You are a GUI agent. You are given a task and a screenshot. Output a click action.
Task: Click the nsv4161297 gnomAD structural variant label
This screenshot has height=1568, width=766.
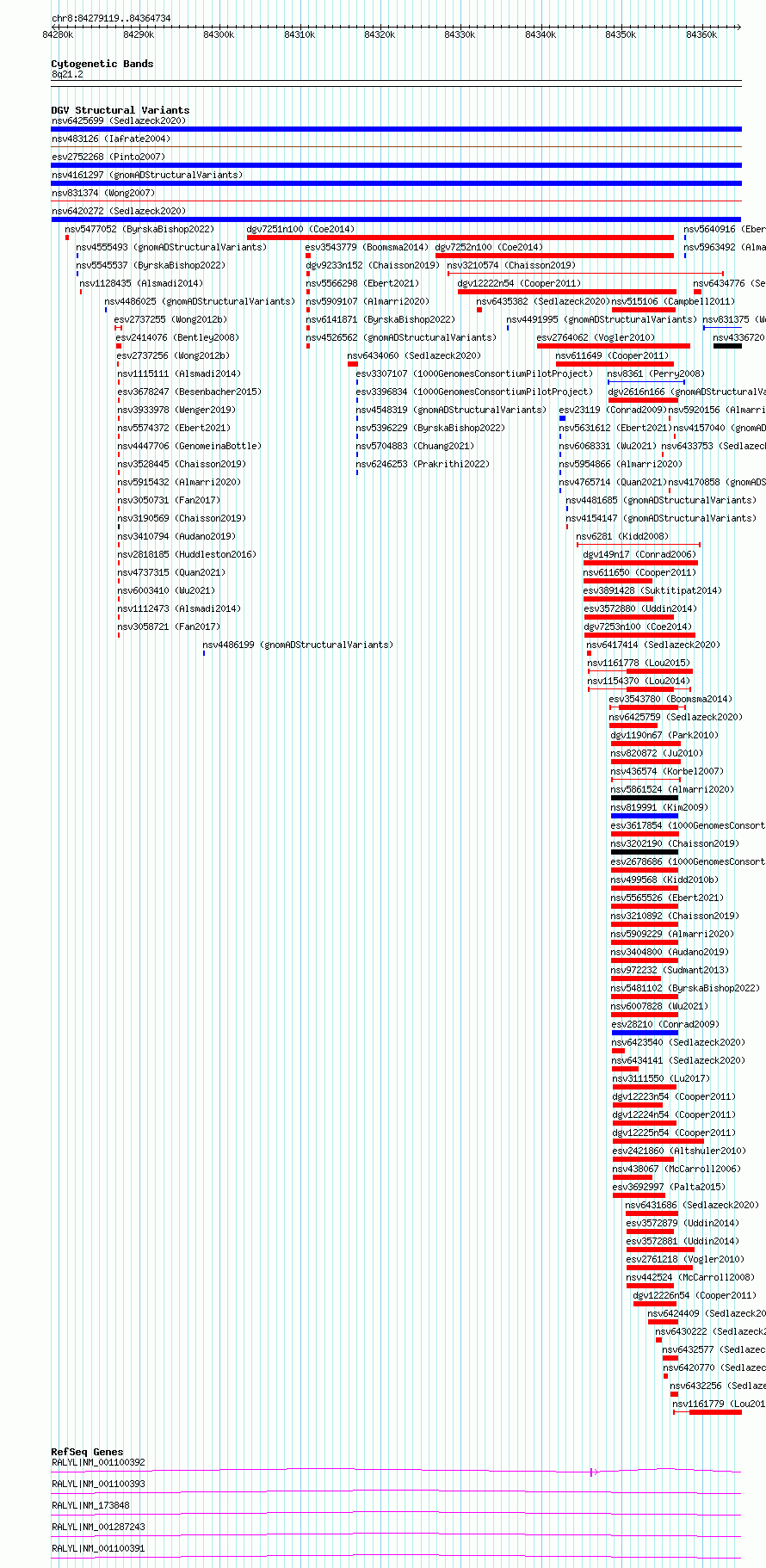pos(147,175)
